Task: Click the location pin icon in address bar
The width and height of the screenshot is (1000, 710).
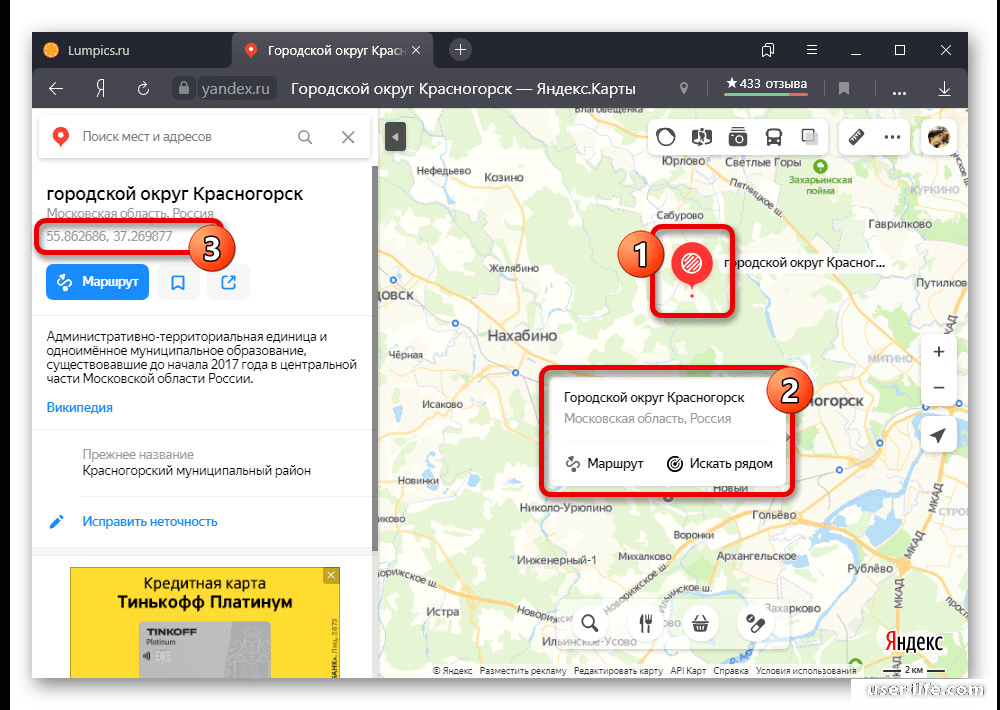Action: coord(684,89)
